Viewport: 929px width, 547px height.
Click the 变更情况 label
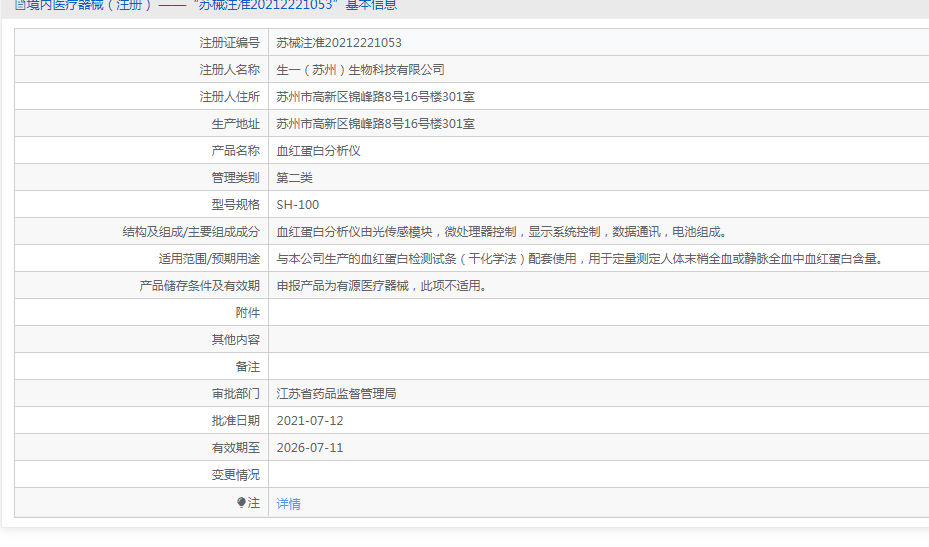tap(235, 475)
